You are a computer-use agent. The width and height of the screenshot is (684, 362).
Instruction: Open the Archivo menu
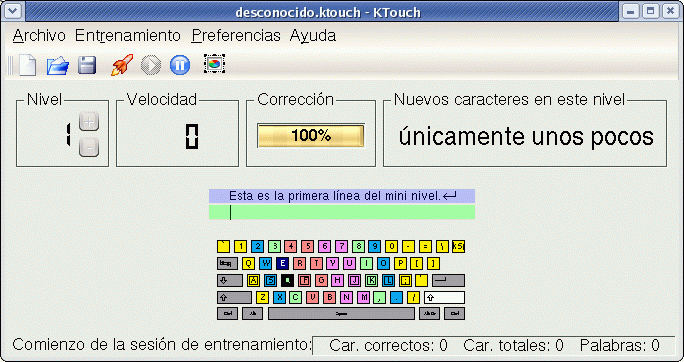point(39,35)
